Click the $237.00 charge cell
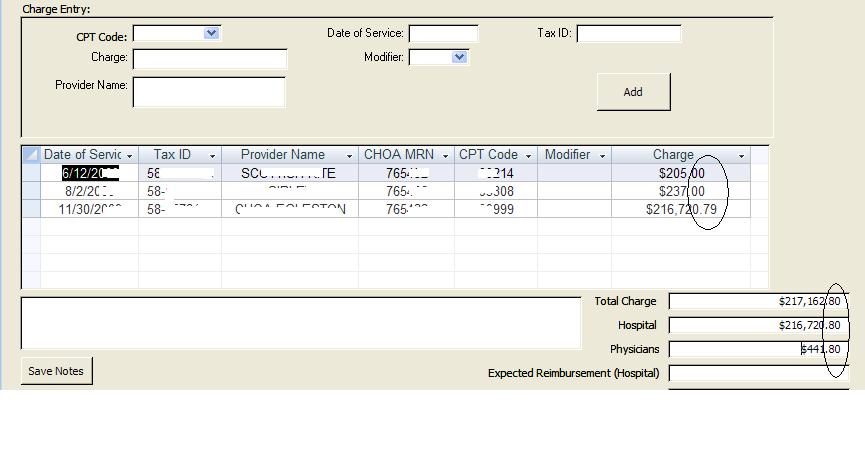865x450 pixels. (681, 191)
